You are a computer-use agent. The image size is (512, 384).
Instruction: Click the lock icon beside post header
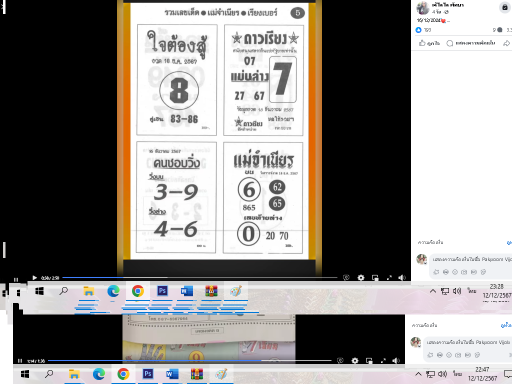pos(505,8)
